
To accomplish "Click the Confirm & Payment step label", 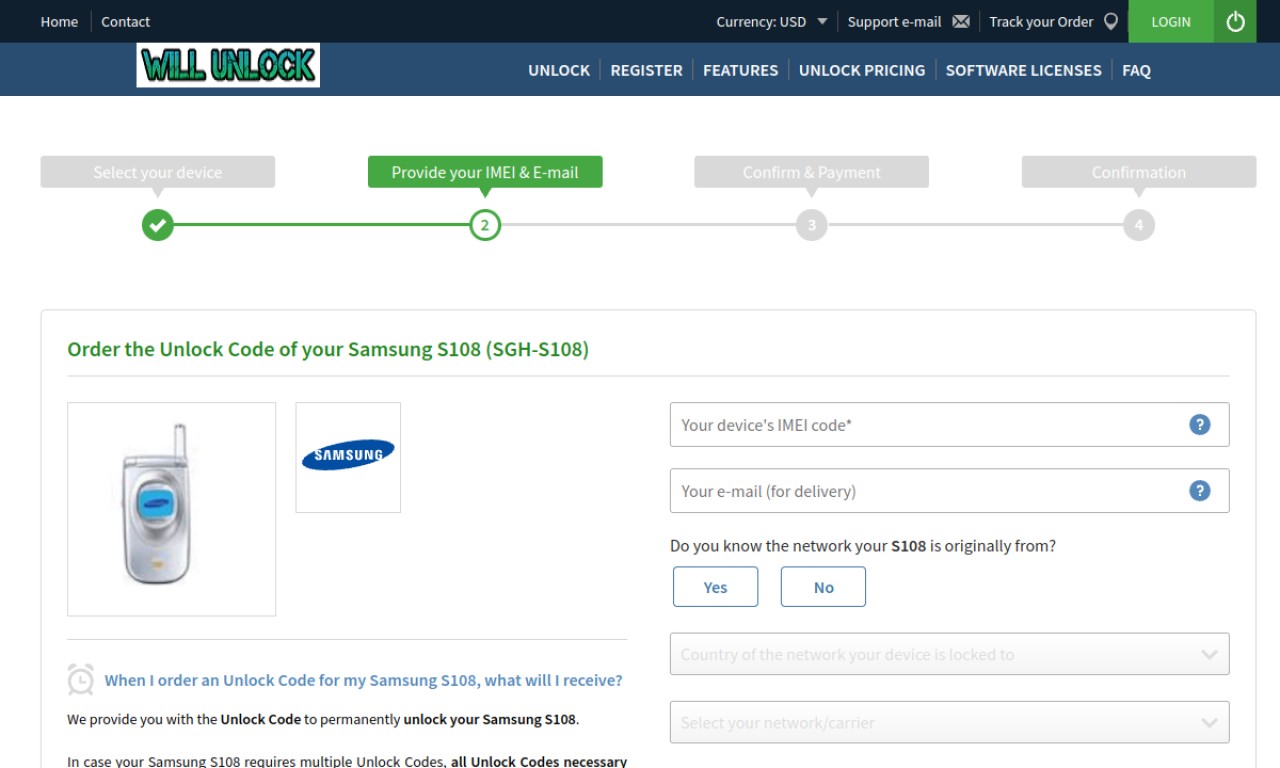I will [812, 172].
